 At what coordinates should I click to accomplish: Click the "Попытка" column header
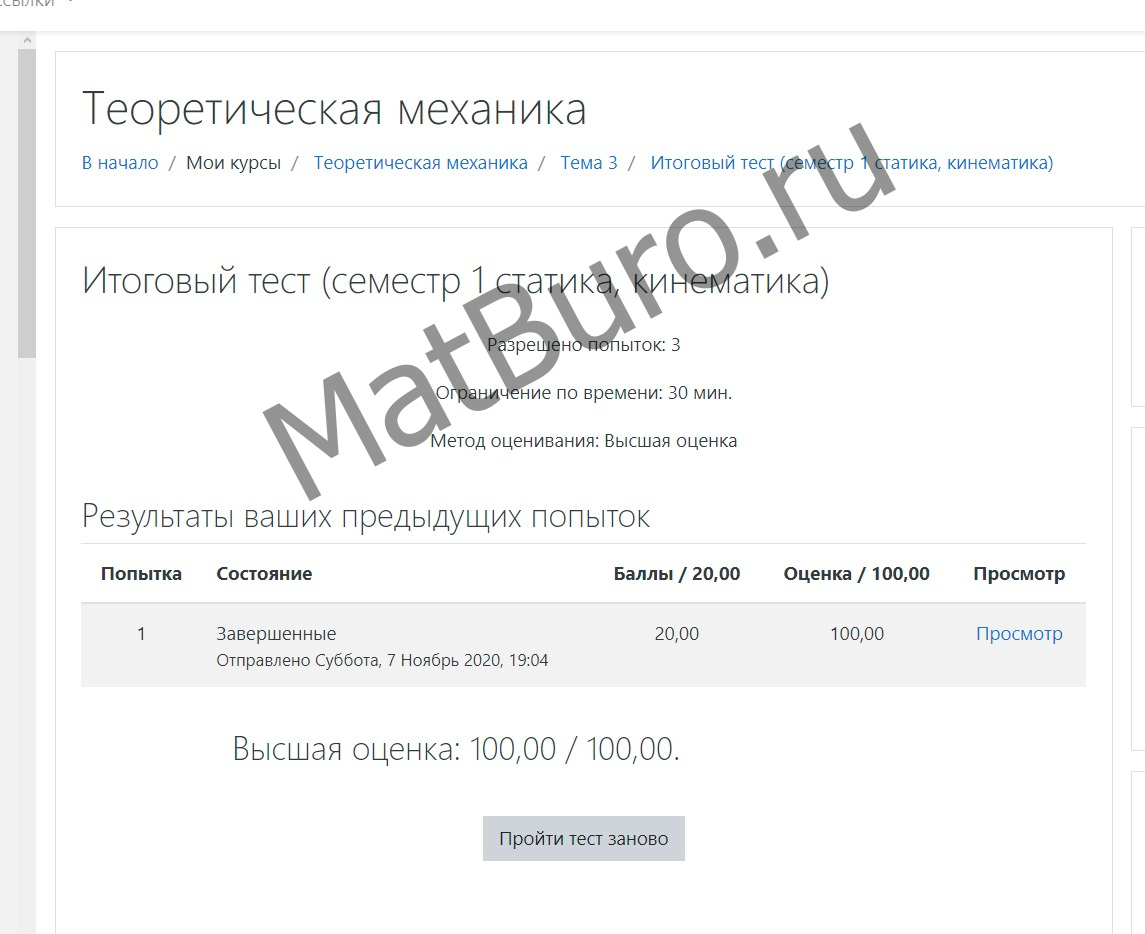[x=141, y=574]
